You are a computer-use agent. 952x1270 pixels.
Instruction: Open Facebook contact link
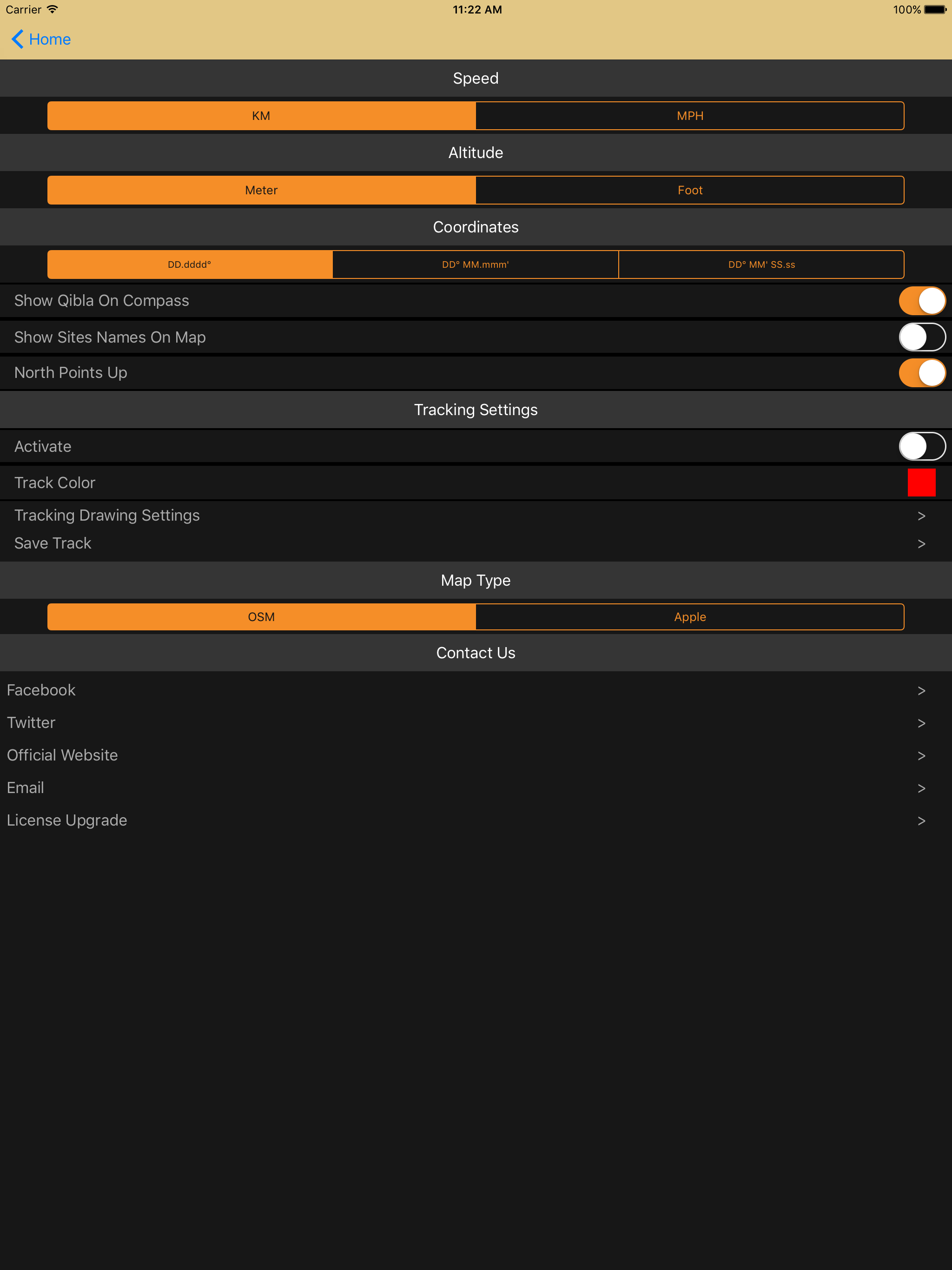[476, 689]
